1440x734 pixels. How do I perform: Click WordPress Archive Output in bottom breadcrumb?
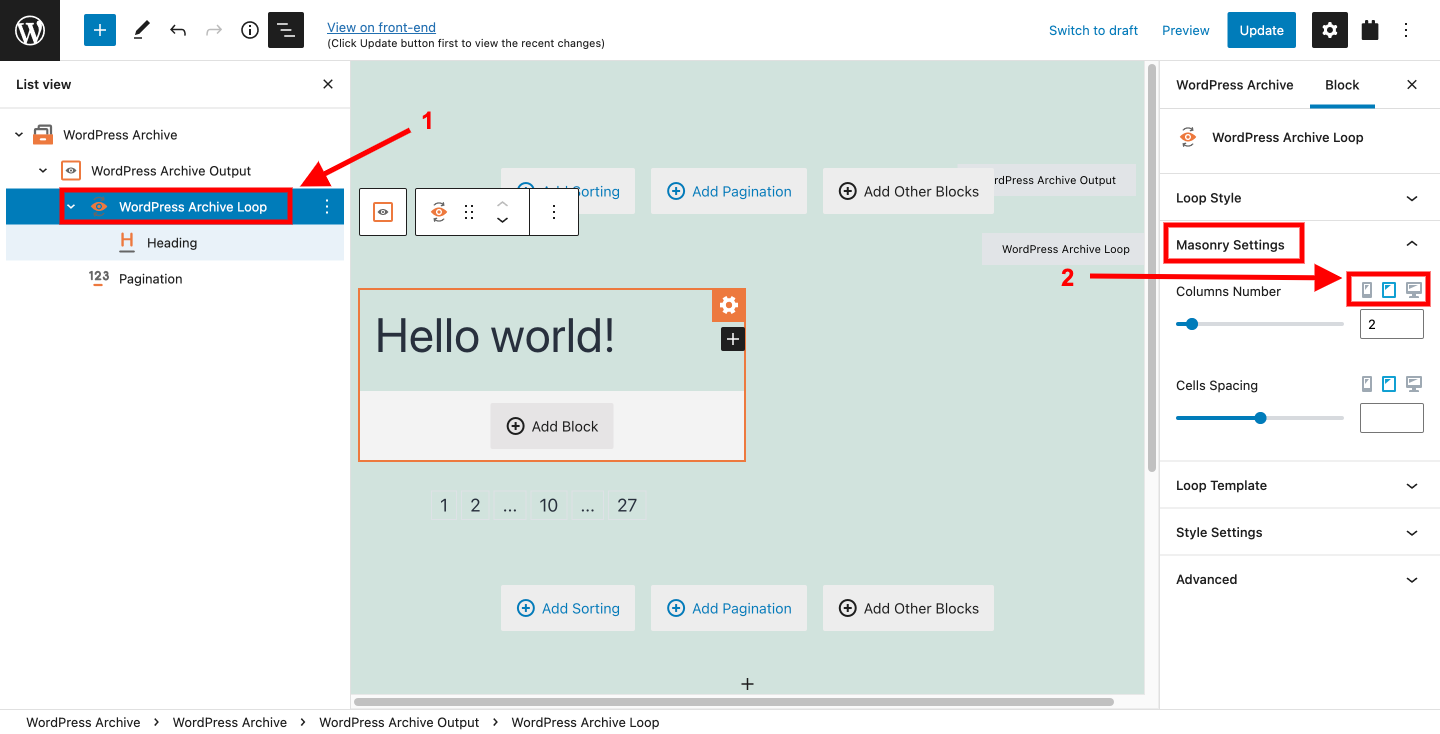coord(399,722)
